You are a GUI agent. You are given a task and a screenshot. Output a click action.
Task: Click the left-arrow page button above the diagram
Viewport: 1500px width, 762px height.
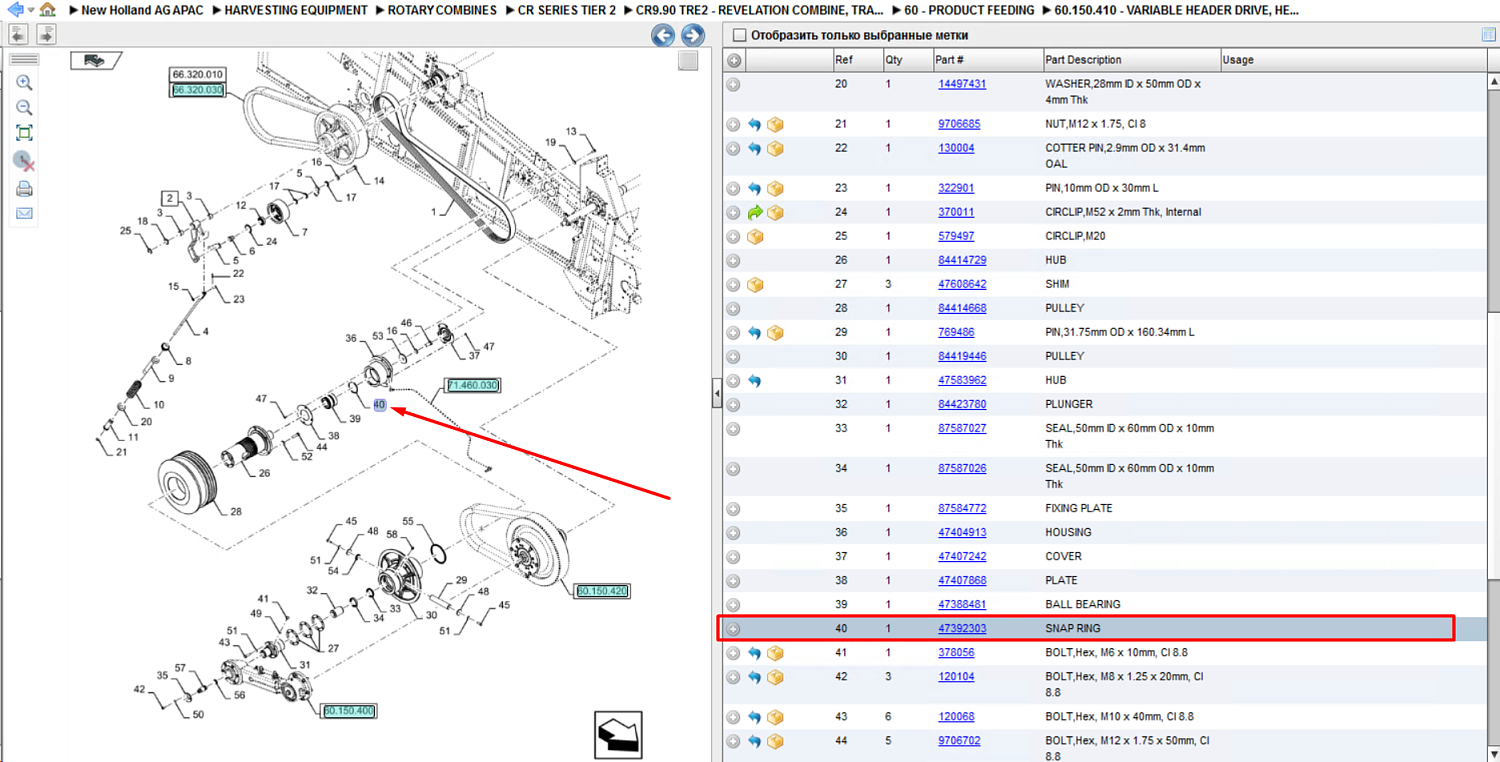click(x=18, y=34)
